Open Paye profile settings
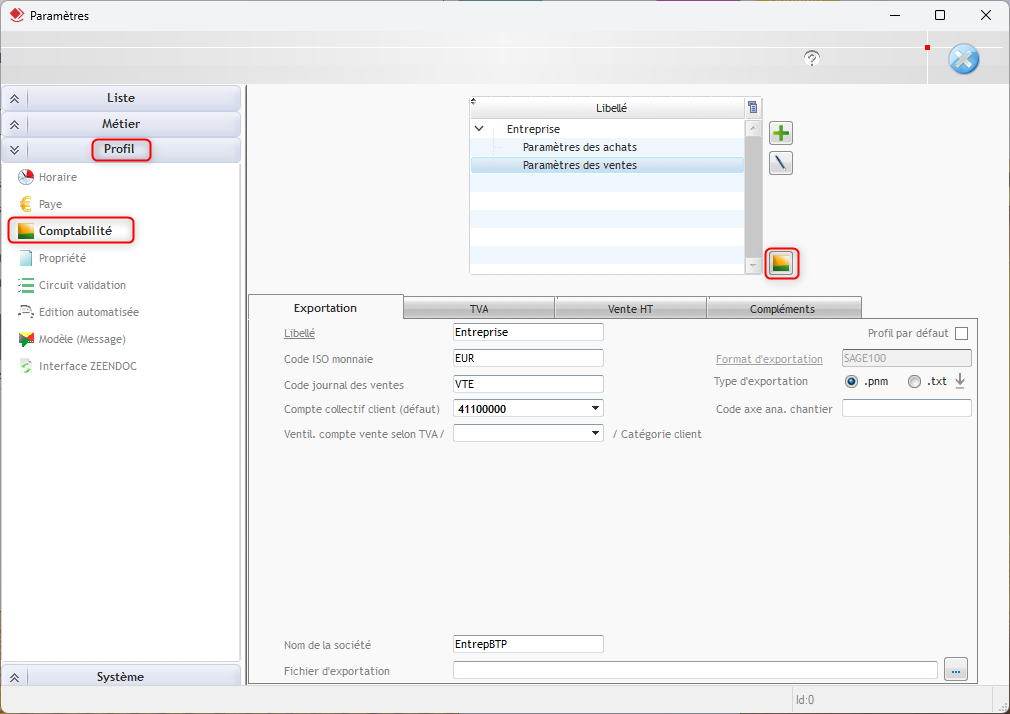 [50, 204]
